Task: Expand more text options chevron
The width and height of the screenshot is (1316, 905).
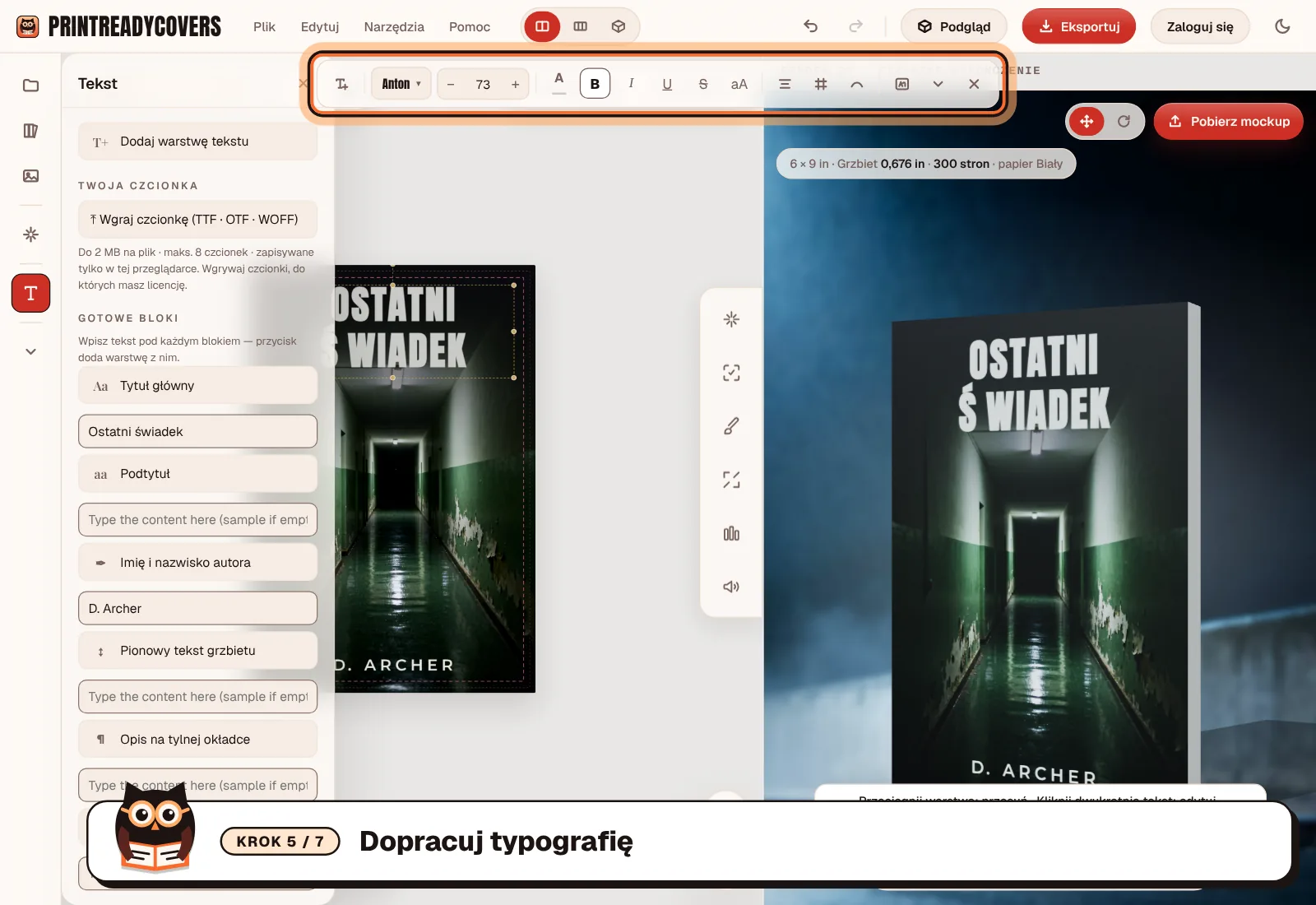Action: click(x=938, y=84)
